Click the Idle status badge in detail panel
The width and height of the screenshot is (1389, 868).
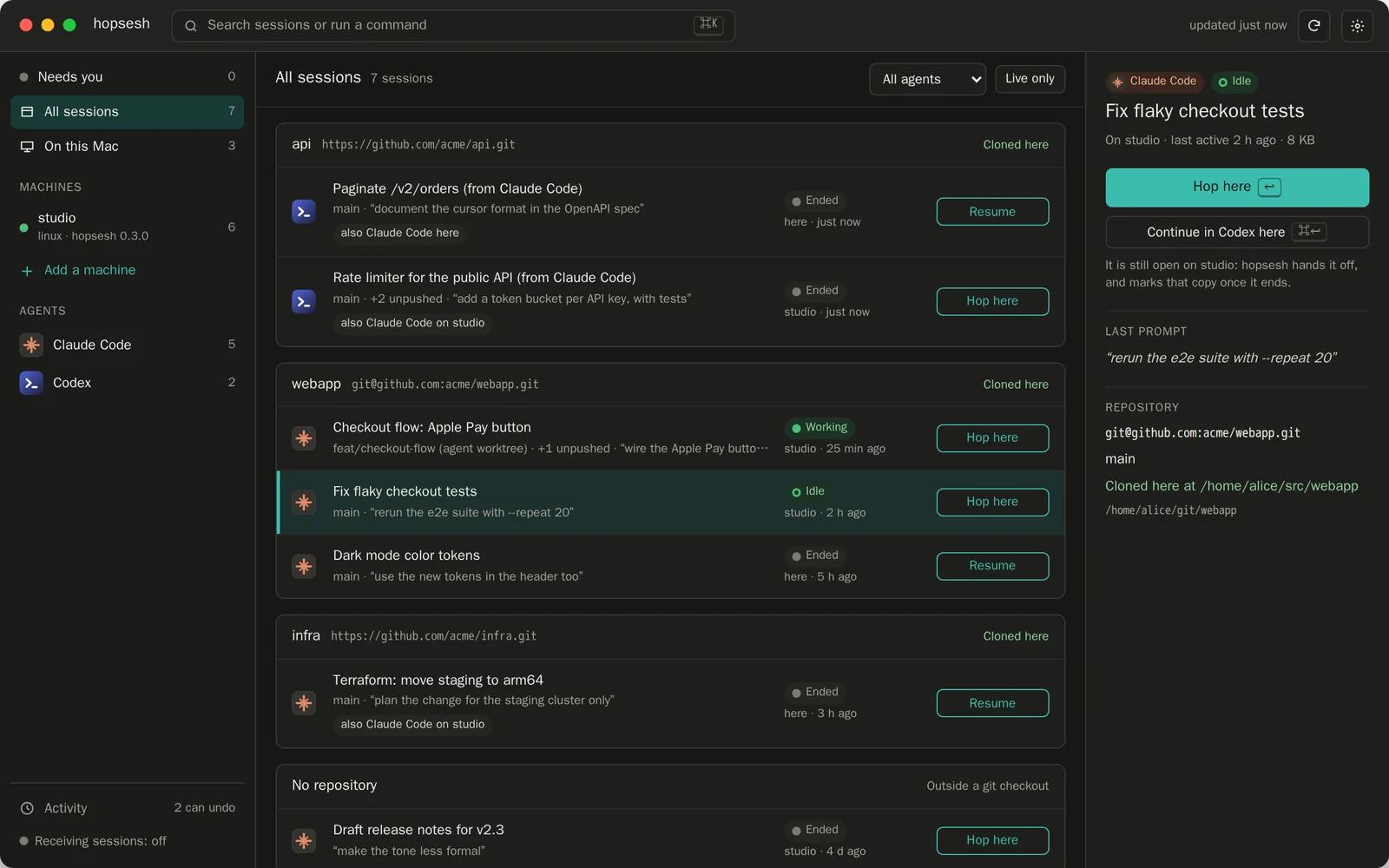pyautogui.click(x=1234, y=82)
